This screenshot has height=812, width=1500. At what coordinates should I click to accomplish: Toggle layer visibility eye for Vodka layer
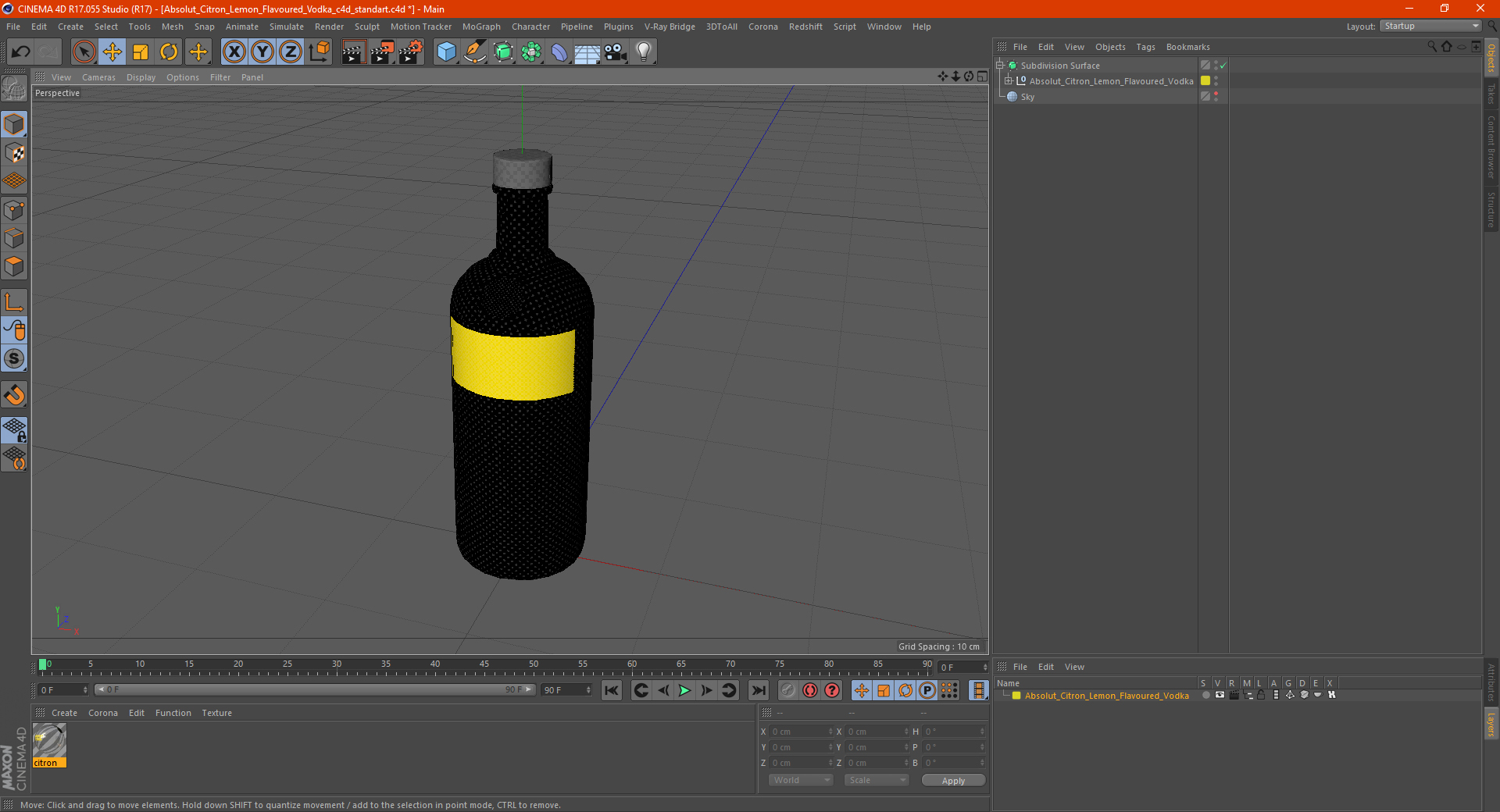[x=1220, y=695]
